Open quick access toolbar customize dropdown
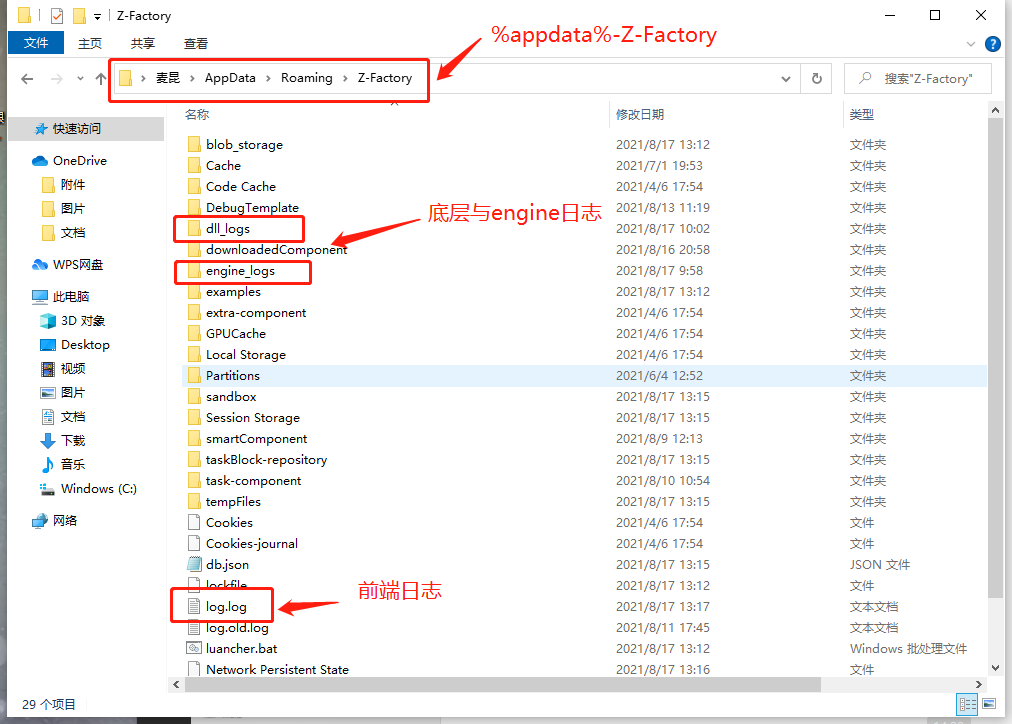The image size is (1012, 724). 97,16
